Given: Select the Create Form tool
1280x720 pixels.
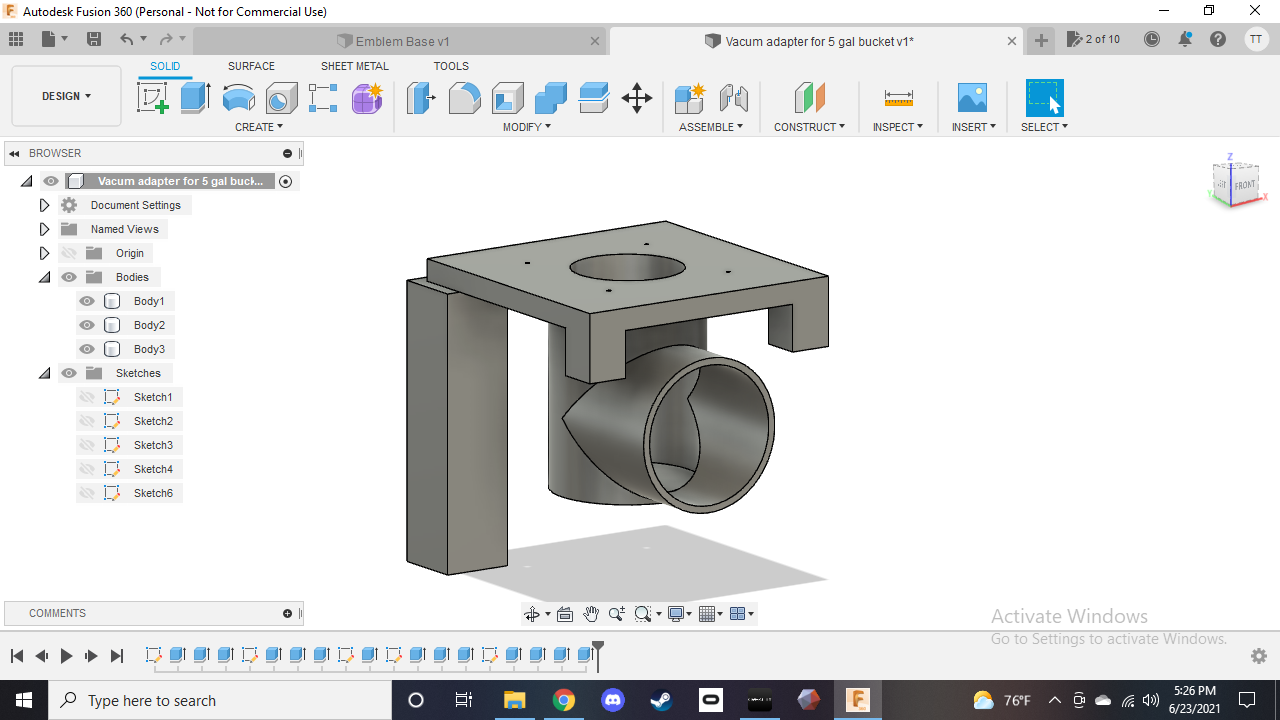Looking at the screenshot, I should pyautogui.click(x=367, y=98).
